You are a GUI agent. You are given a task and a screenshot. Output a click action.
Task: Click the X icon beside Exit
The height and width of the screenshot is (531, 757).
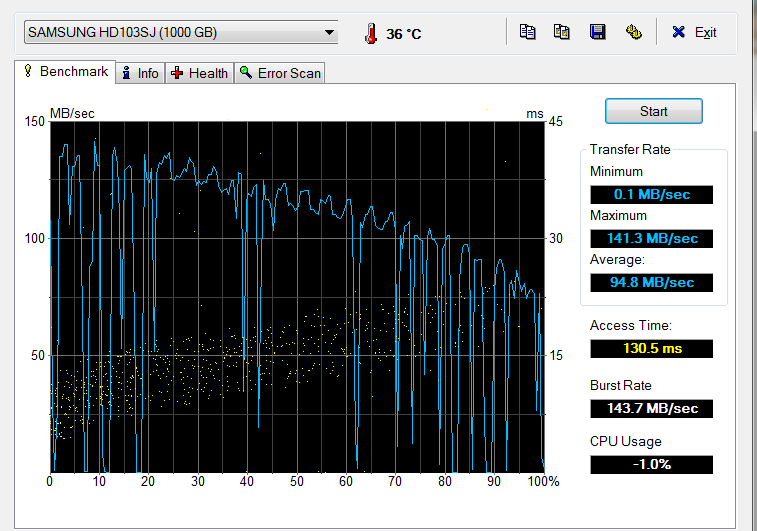click(678, 32)
